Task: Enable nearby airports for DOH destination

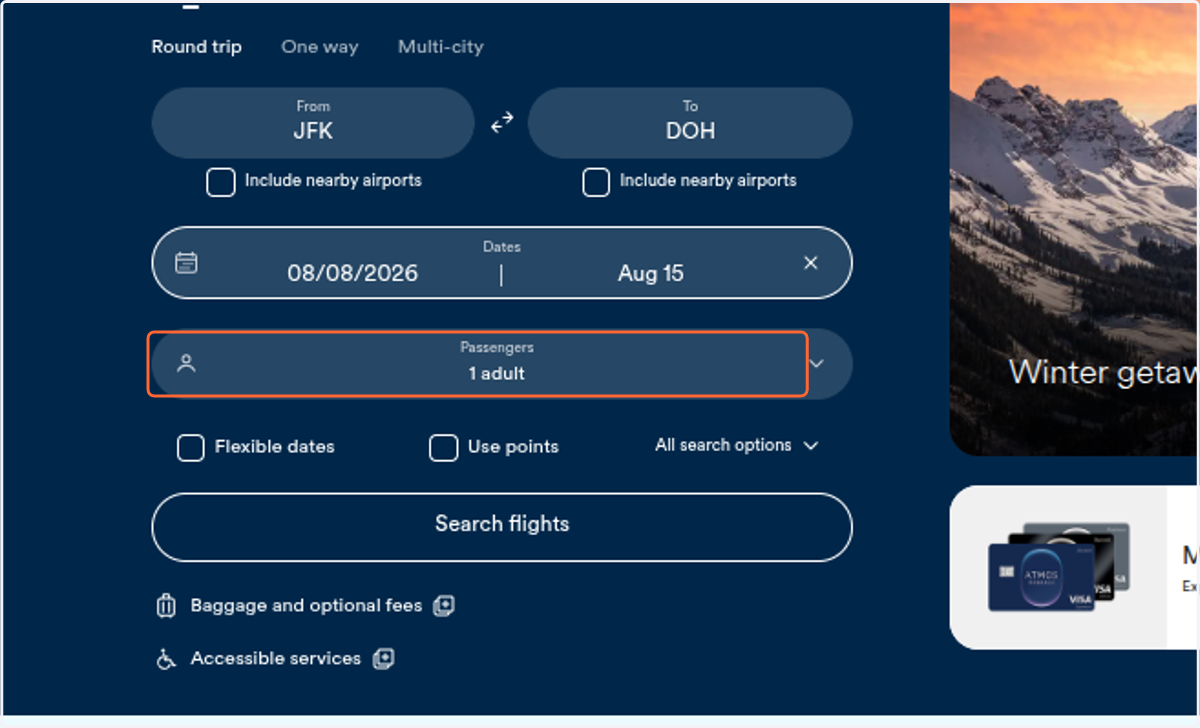Action: [x=596, y=182]
